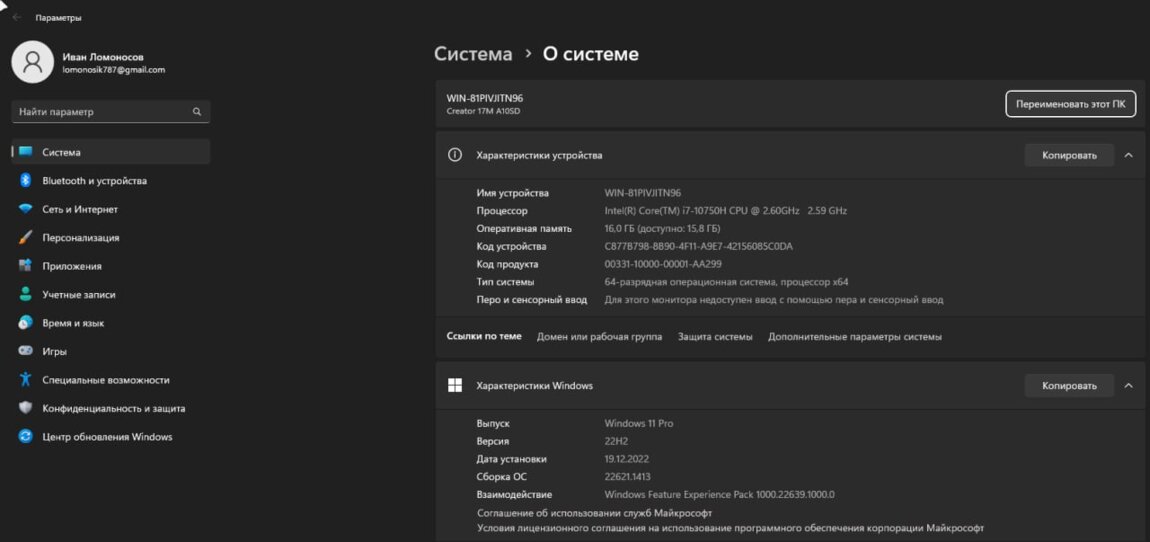Click the Время и язык globe icon
The image size is (1150, 542).
pos(26,323)
